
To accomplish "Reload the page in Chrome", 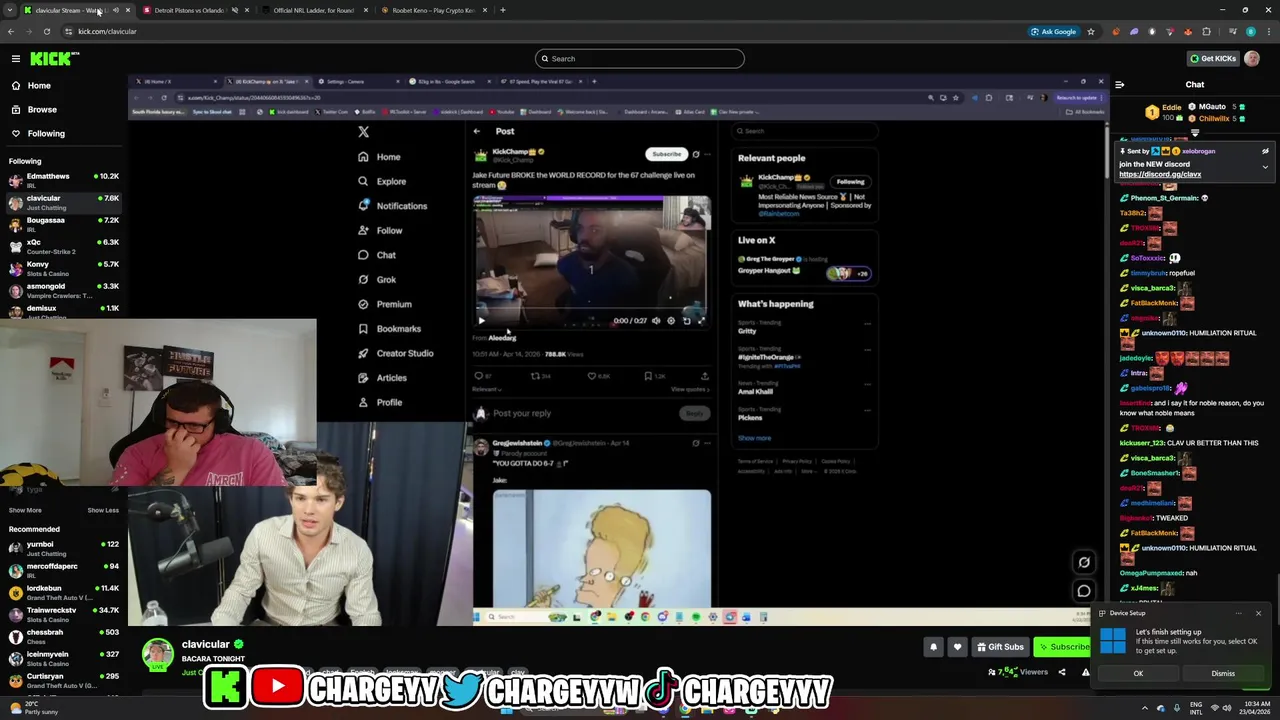I will click(x=46, y=31).
